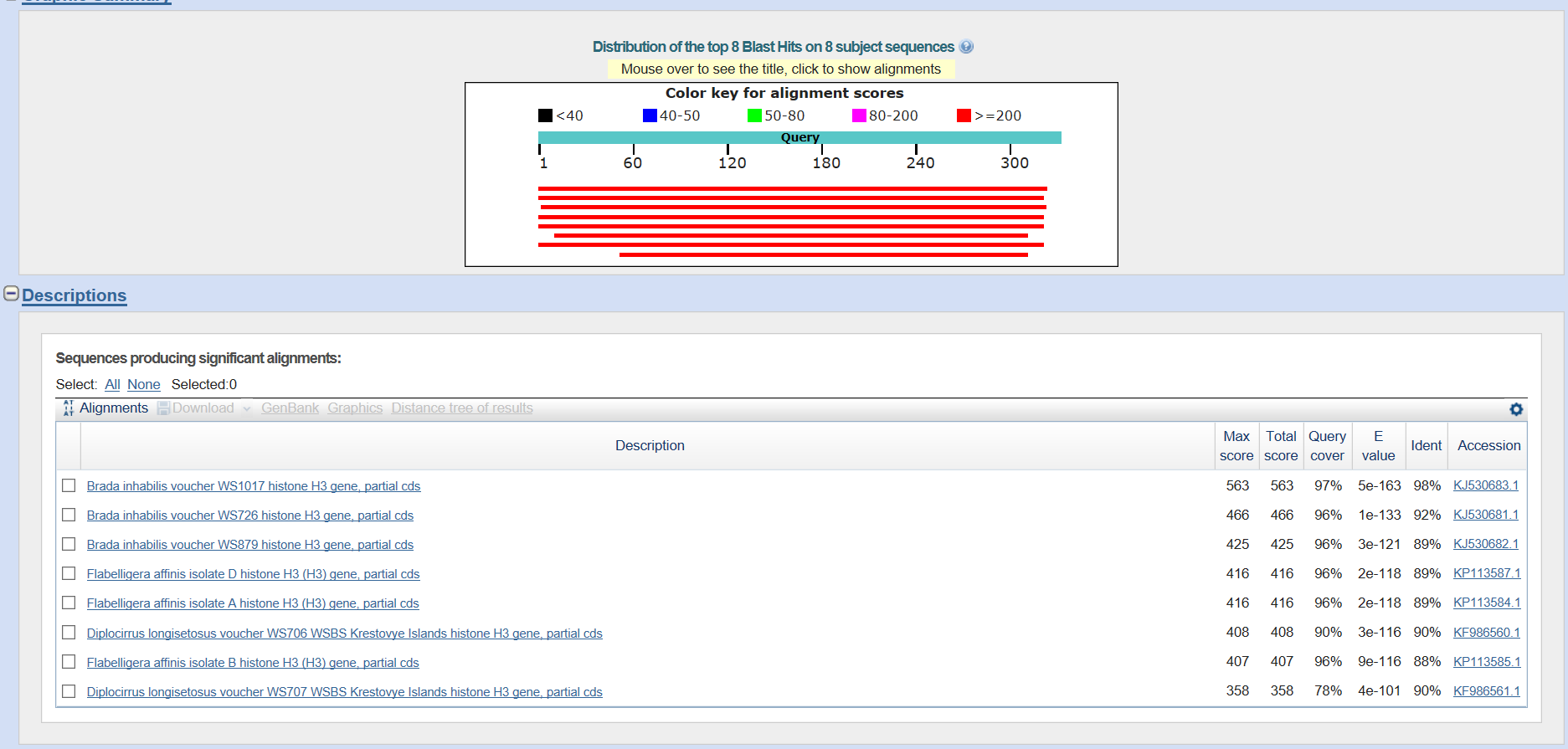Select All sequences link
Image resolution: width=1568 pixels, height=749 pixels.
pyautogui.click(x=112, y=385)
